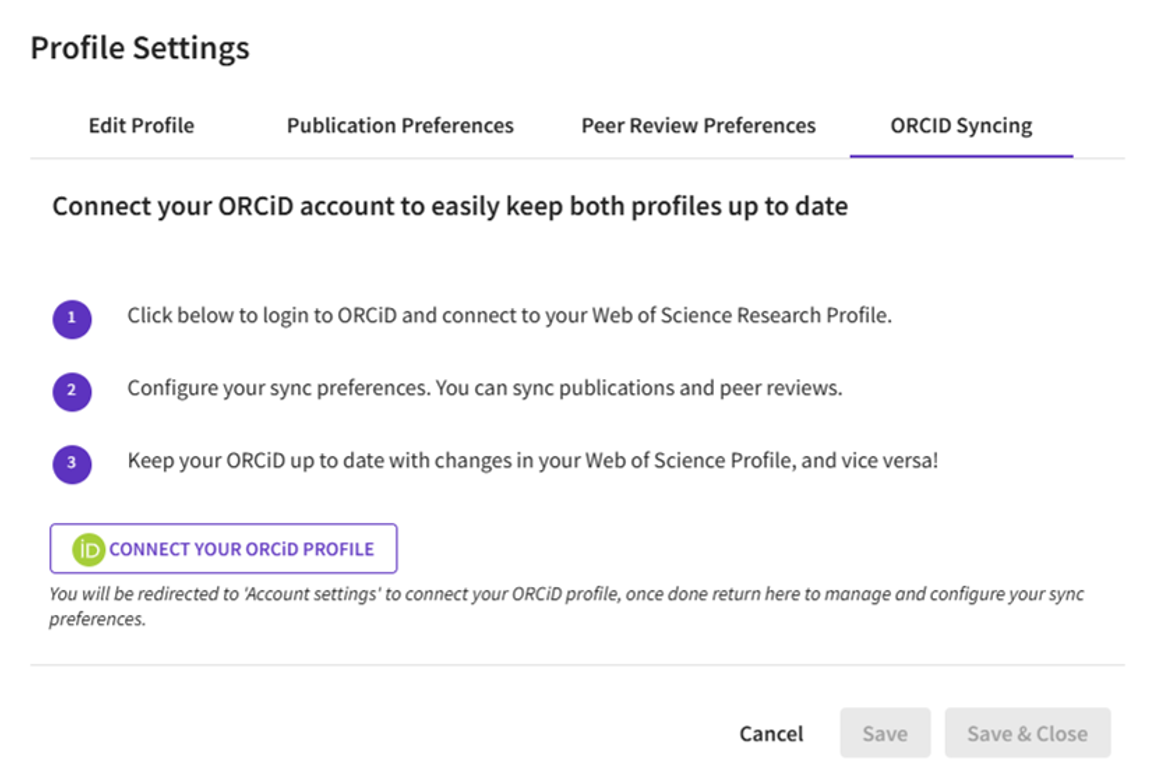Select the ORCID Syncing tab

961,126
